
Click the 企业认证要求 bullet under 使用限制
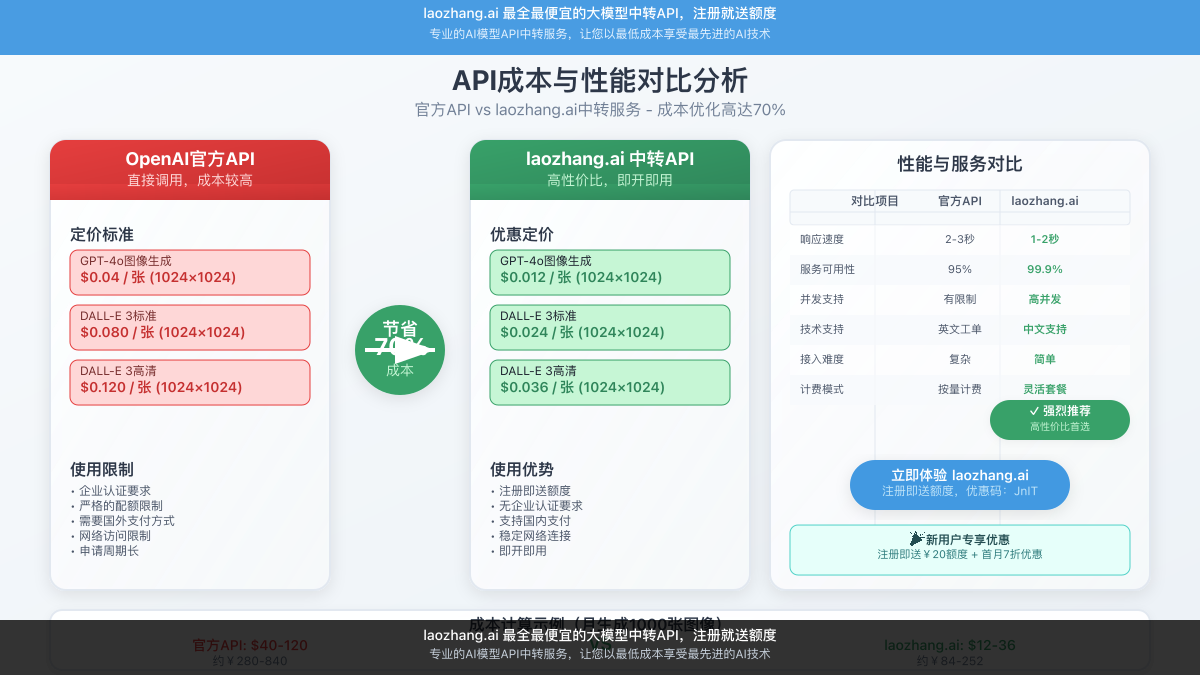pyautogui.click(x=112, y=491)
